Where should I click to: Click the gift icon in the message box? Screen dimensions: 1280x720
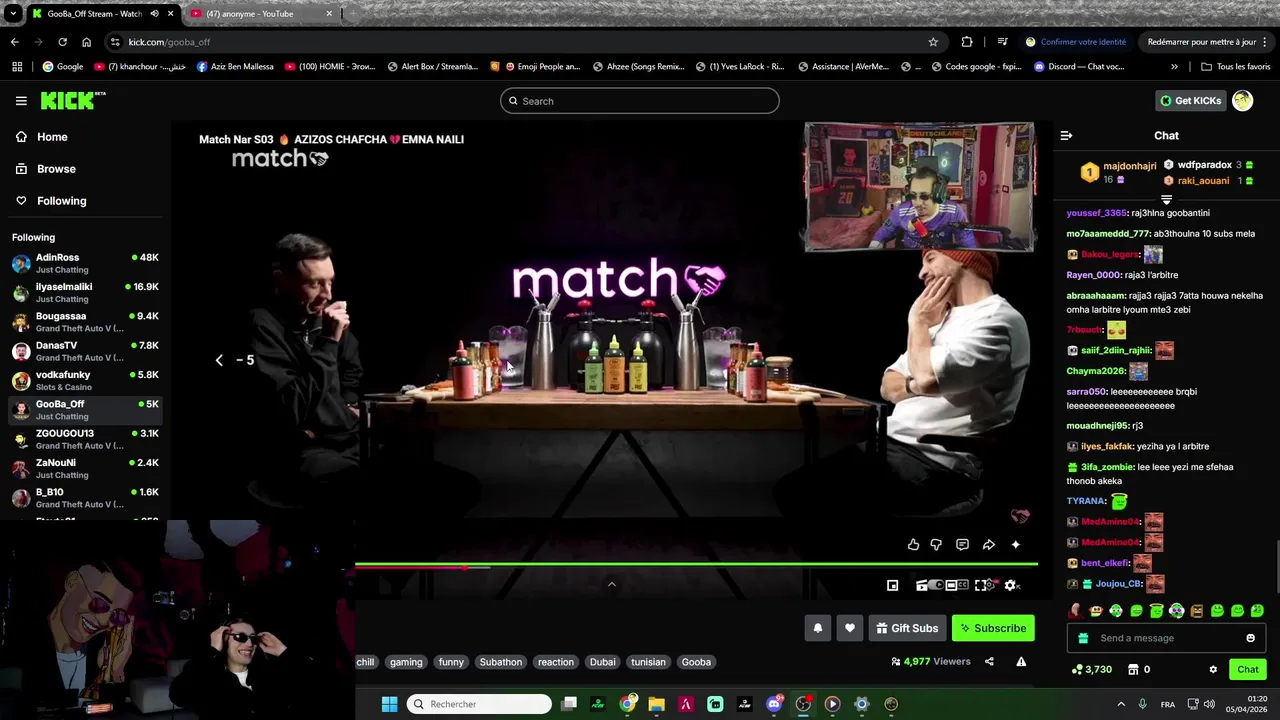point(1083,638)
